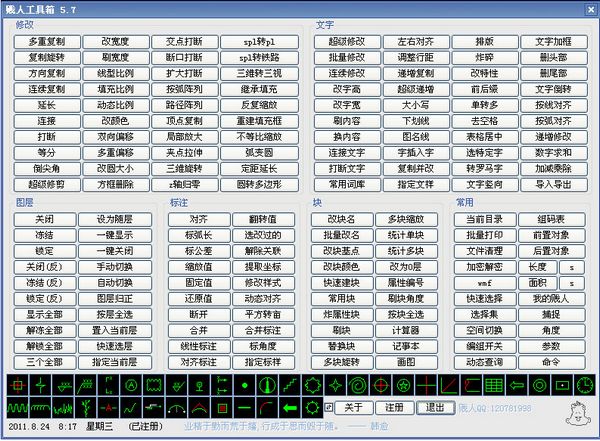Select the north arrow compass icon
The image size is (600, 441).
click(x=265, y=385)
